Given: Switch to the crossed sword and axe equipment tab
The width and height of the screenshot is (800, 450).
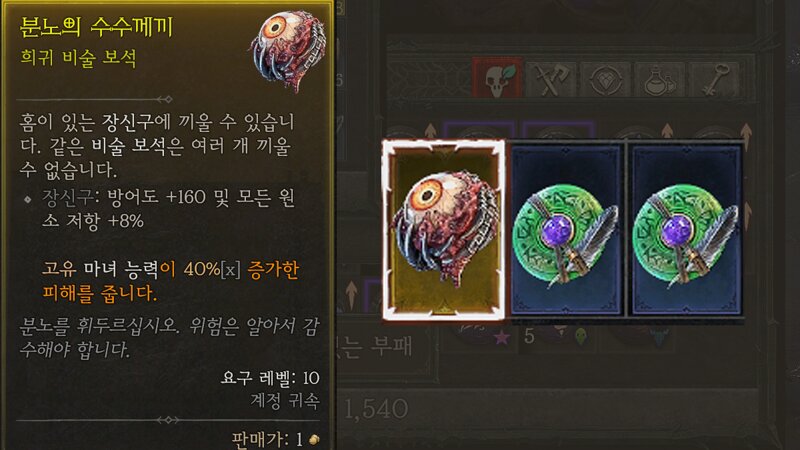Looking at the screenshot, I should (551, 80).
